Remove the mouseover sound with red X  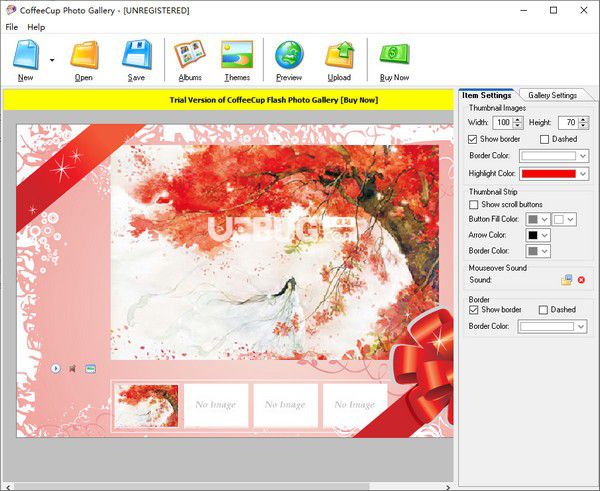581,280
